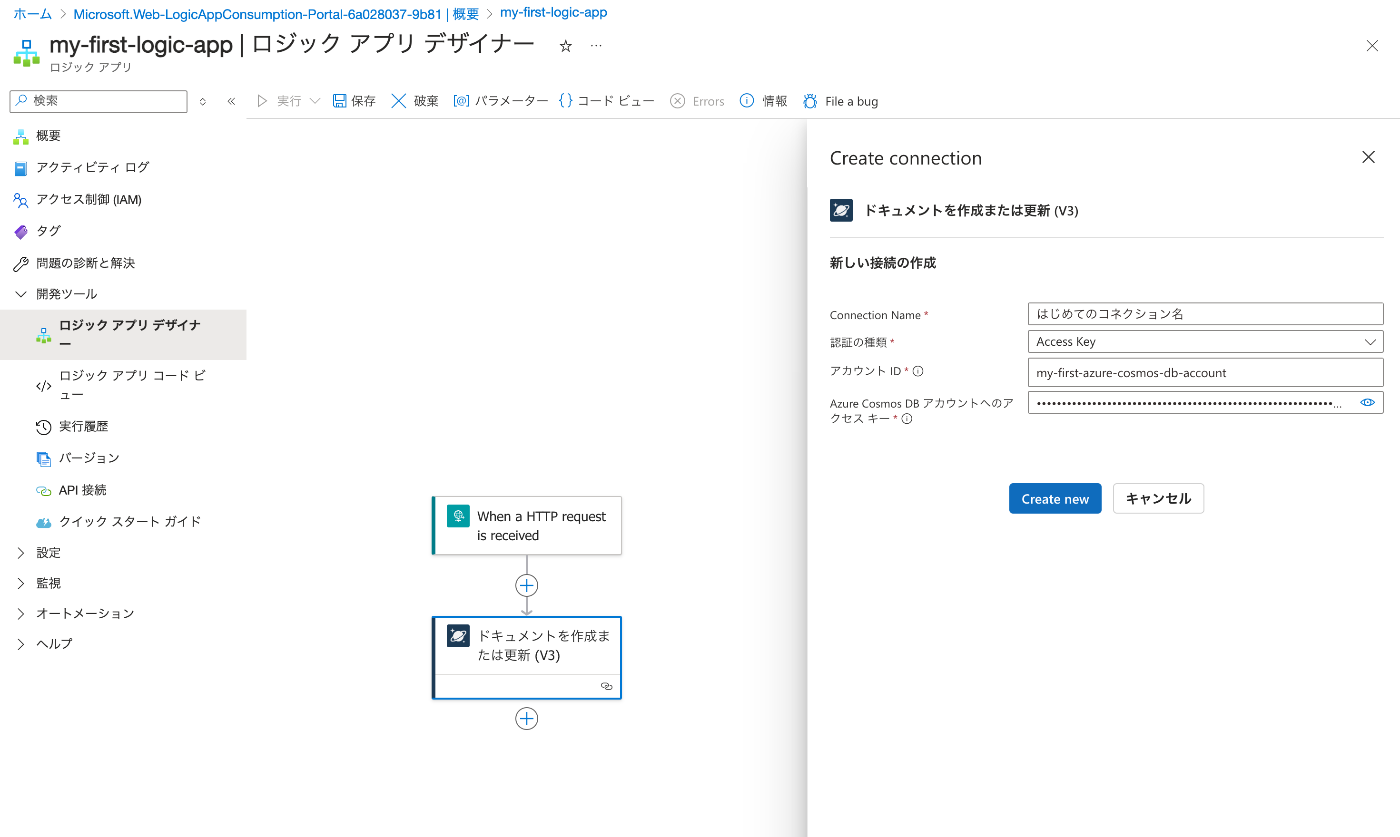Show info tooltip for the アクセス キー label
Image resolution: width=1400 pixels, height=837 pixels.
[x=907, y=419]
